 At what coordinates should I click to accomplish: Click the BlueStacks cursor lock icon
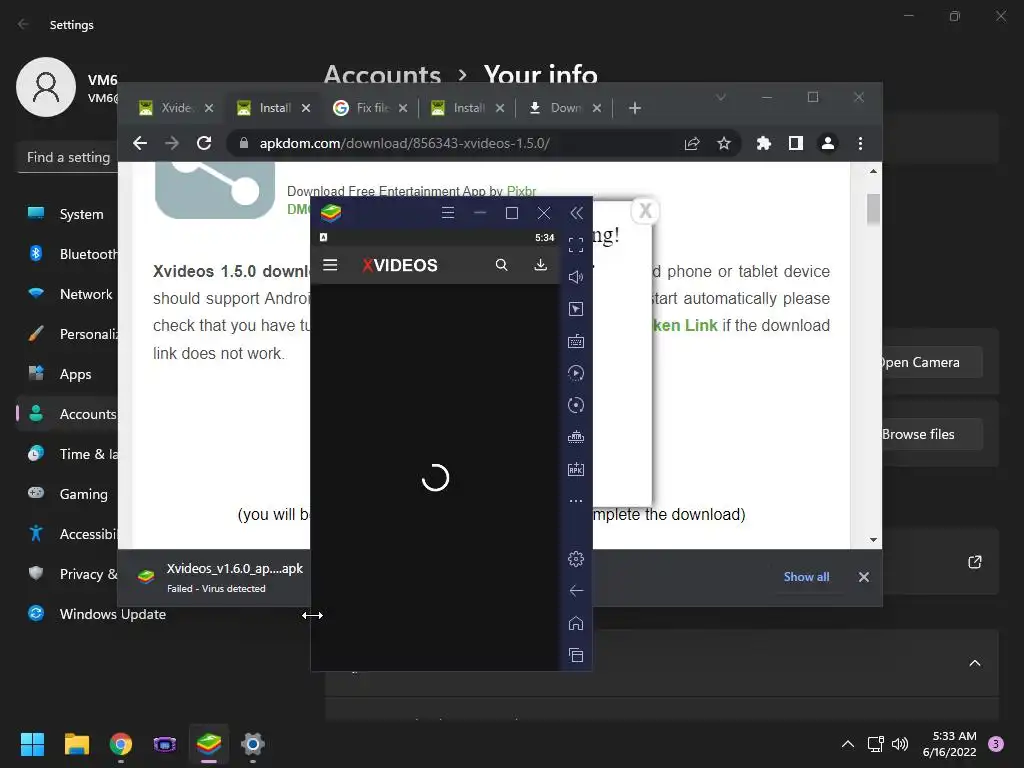pyautogui.click(x=576, y=309)
